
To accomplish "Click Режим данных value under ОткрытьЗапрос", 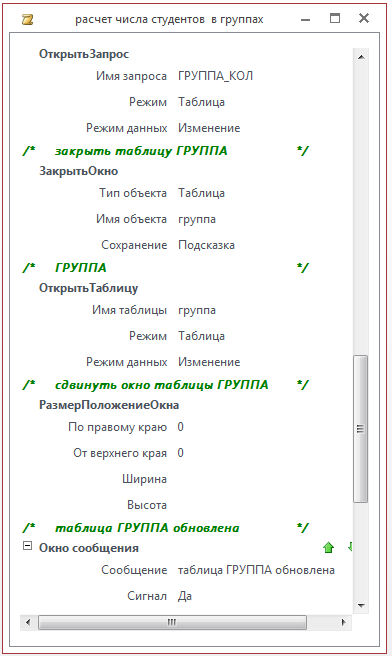I will (209, 128).
